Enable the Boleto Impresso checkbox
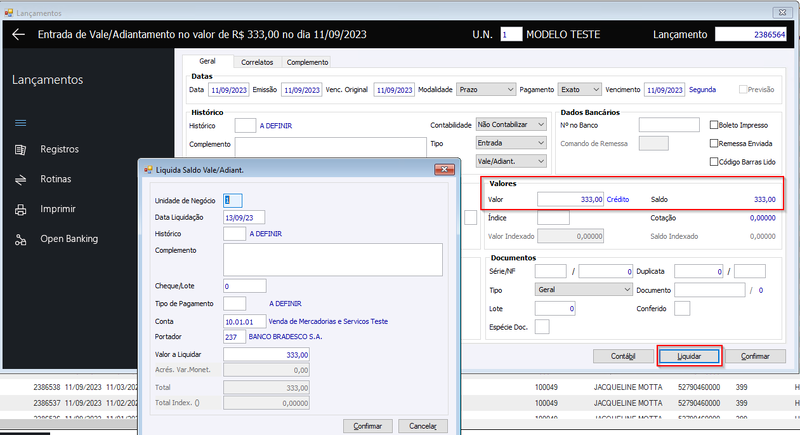 click(x=714, y=125)
